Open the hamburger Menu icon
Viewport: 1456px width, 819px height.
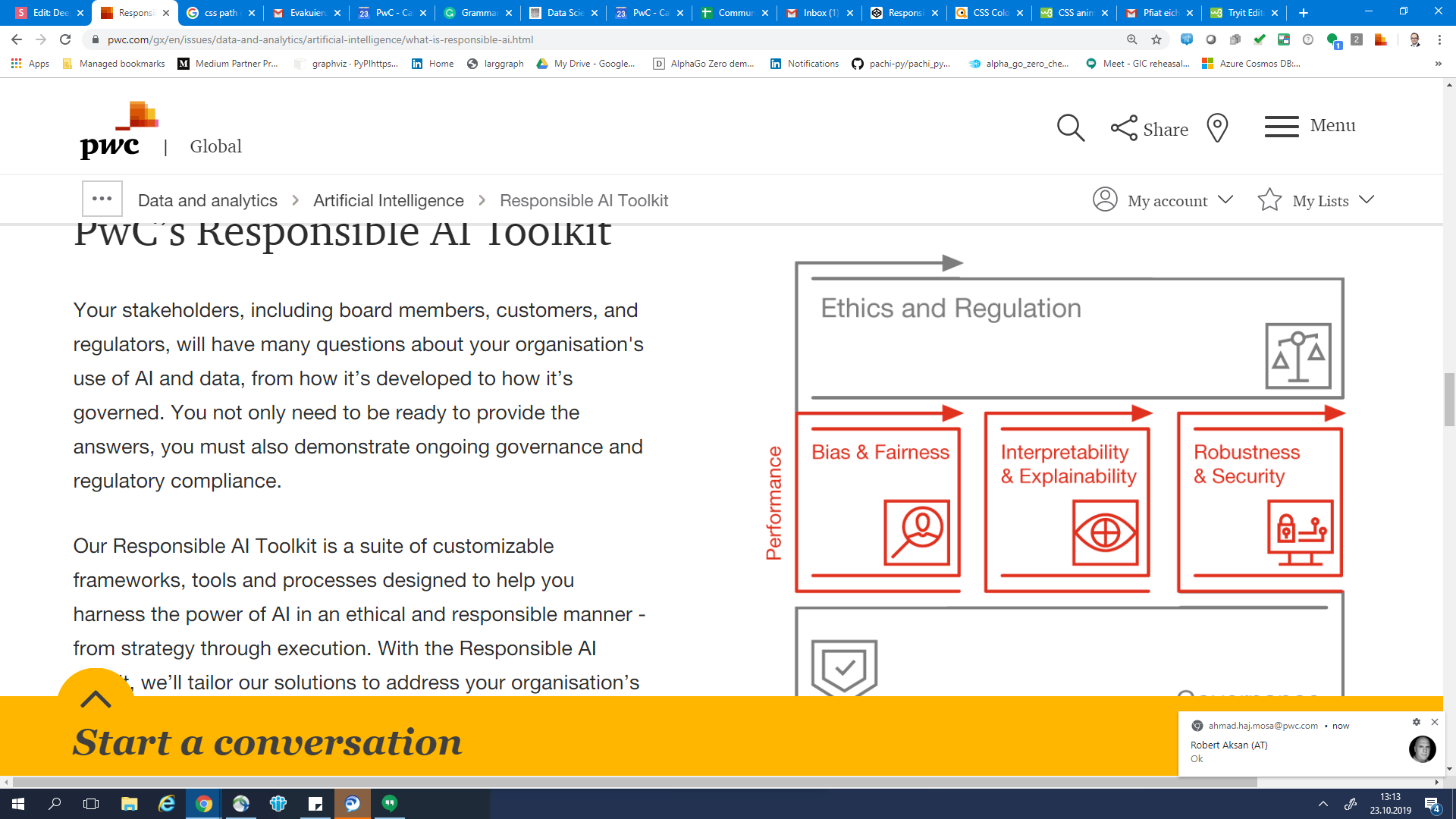click(x=1282, y=127)
